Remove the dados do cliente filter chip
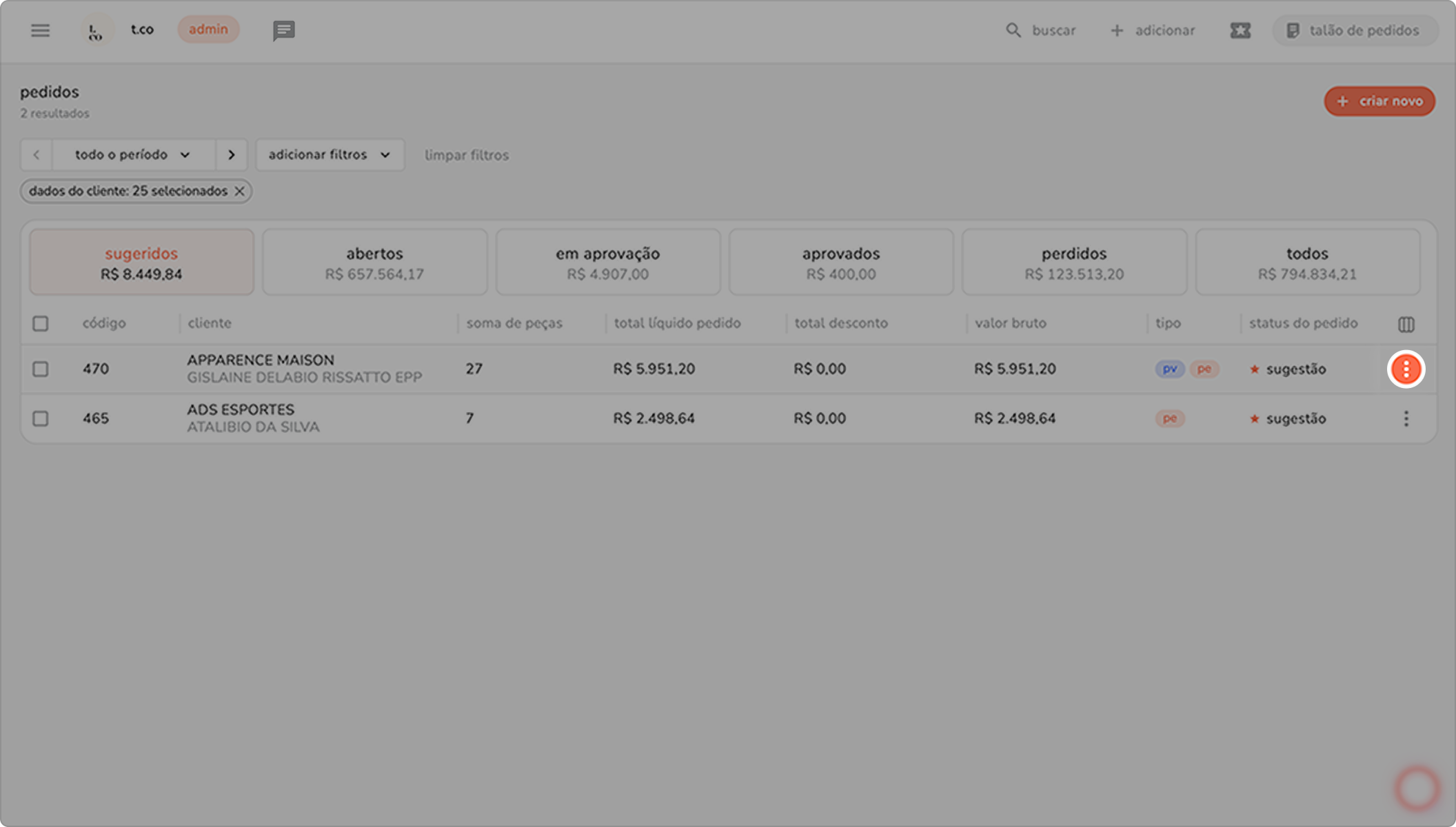1456x827 pixels. pos(239,192)
